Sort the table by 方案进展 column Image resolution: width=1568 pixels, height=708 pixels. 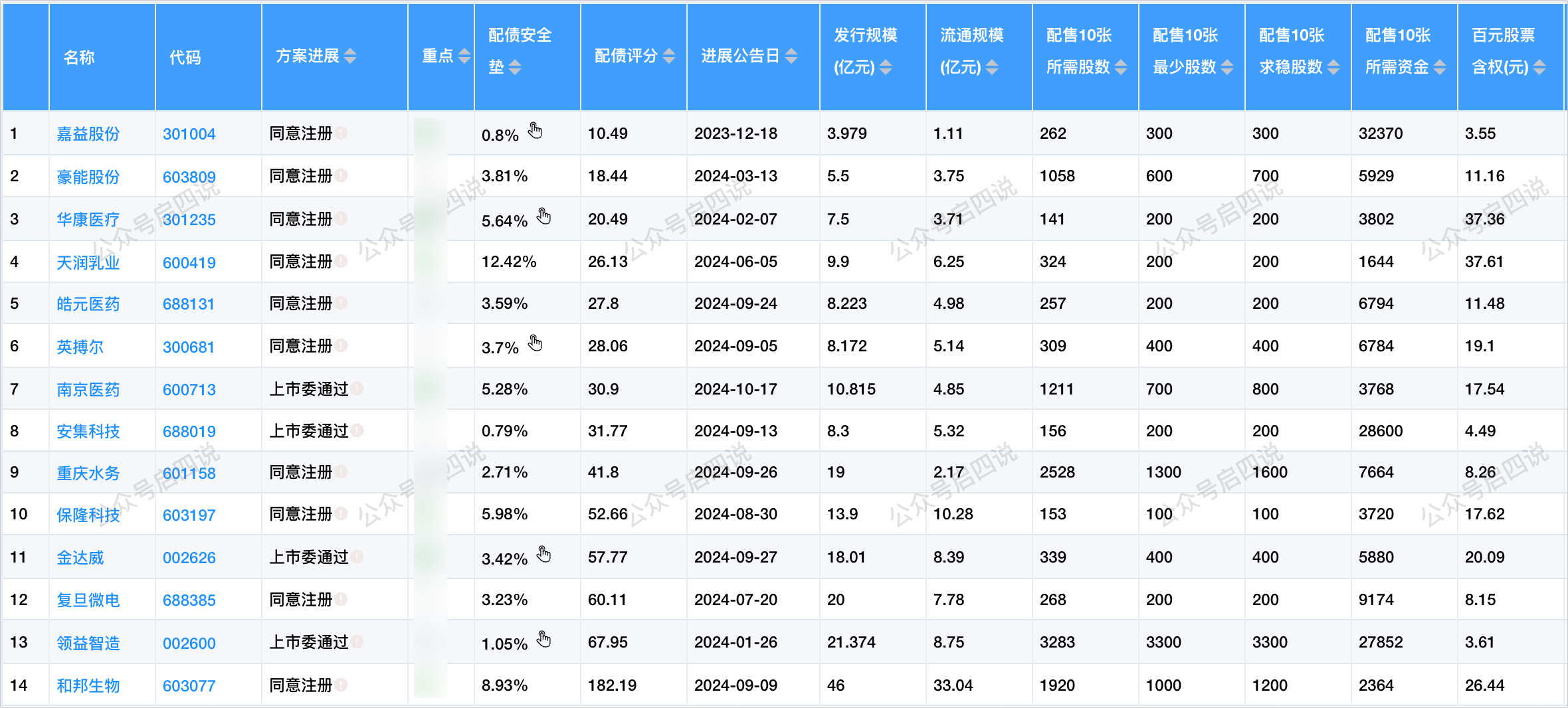pyautogui.click(x=350, y=56)
